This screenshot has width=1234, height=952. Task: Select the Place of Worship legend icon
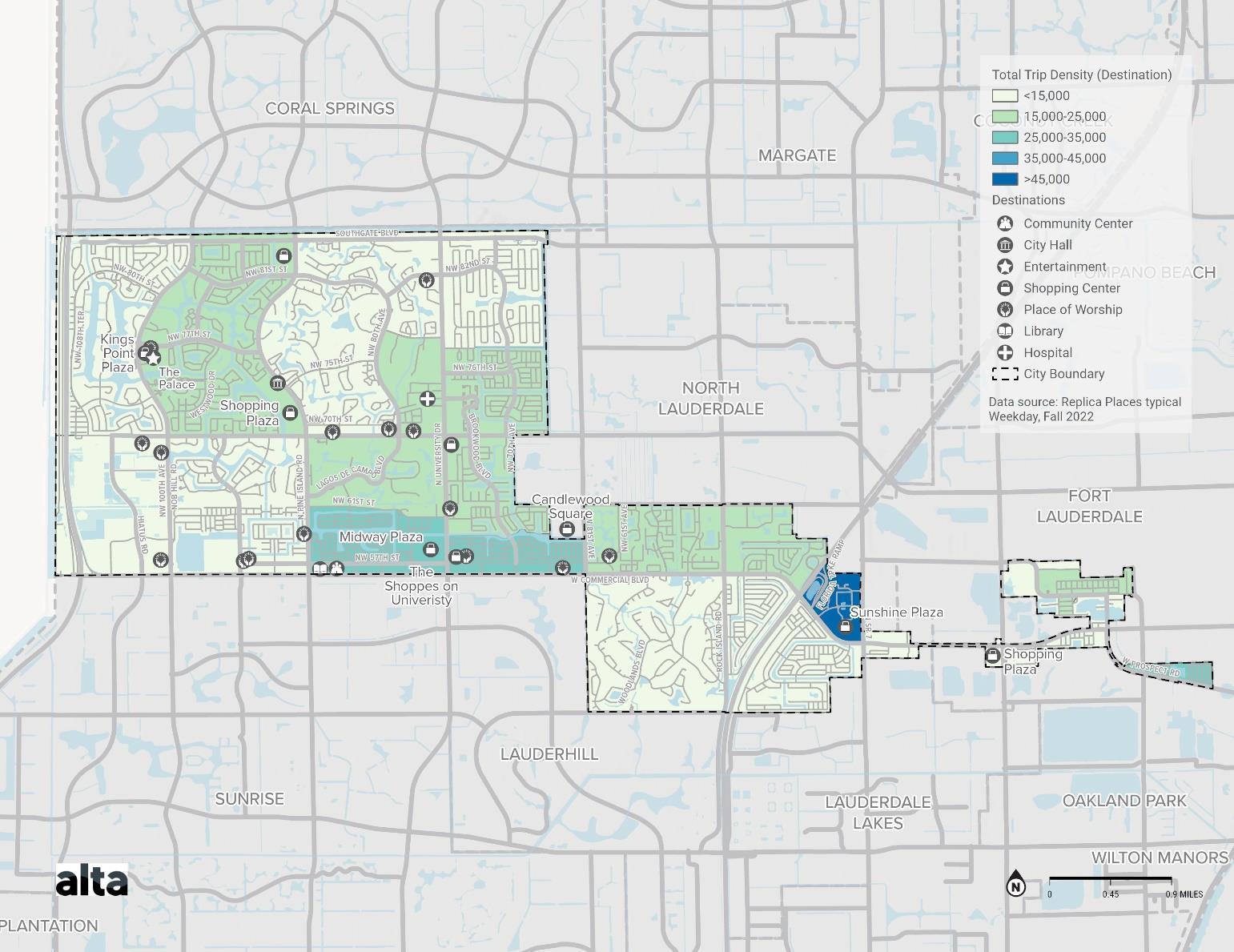1005,310
